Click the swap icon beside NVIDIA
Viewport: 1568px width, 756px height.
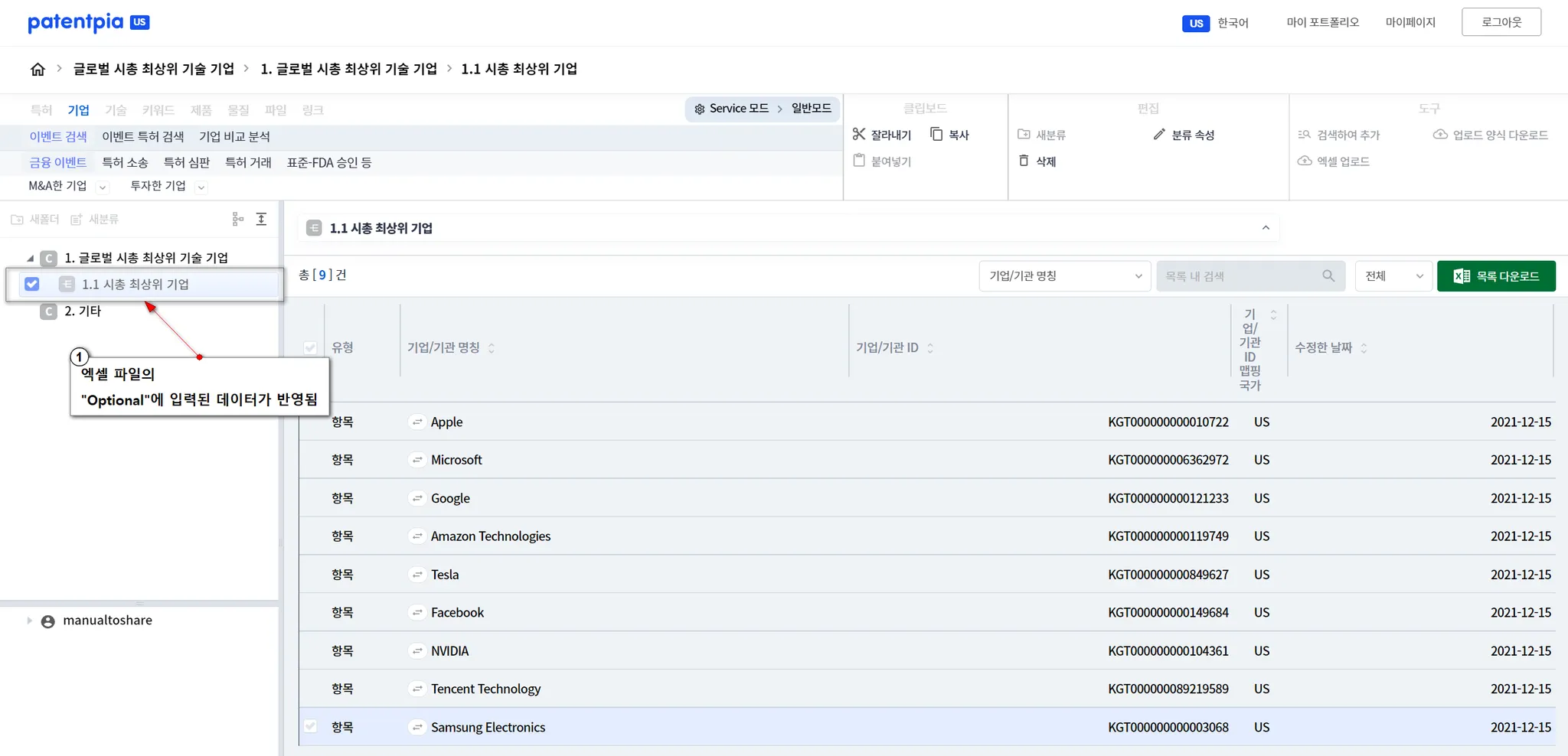(417, 651)
